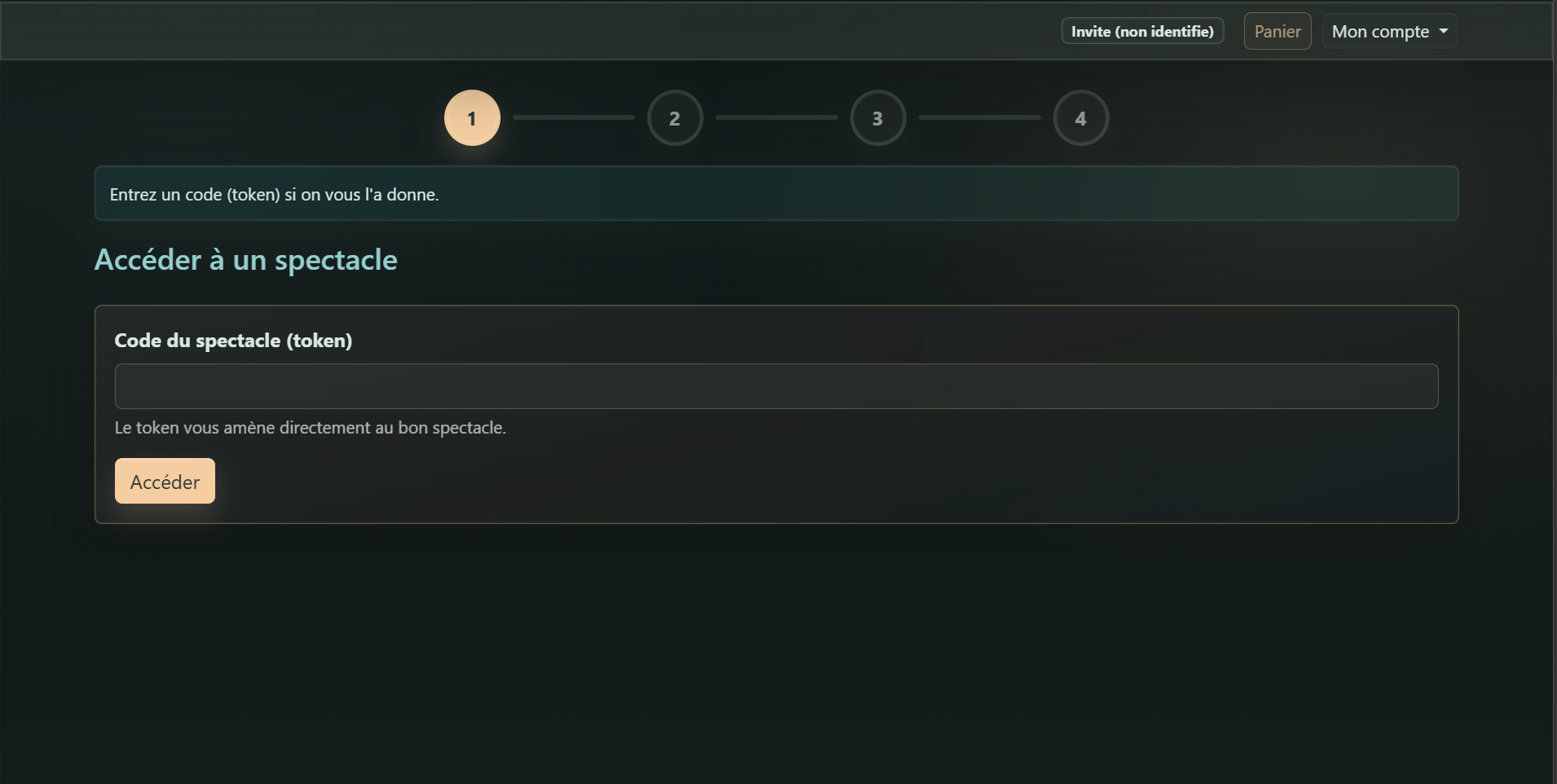
Task: Click the helper text below the input
Action: [310, 427]
